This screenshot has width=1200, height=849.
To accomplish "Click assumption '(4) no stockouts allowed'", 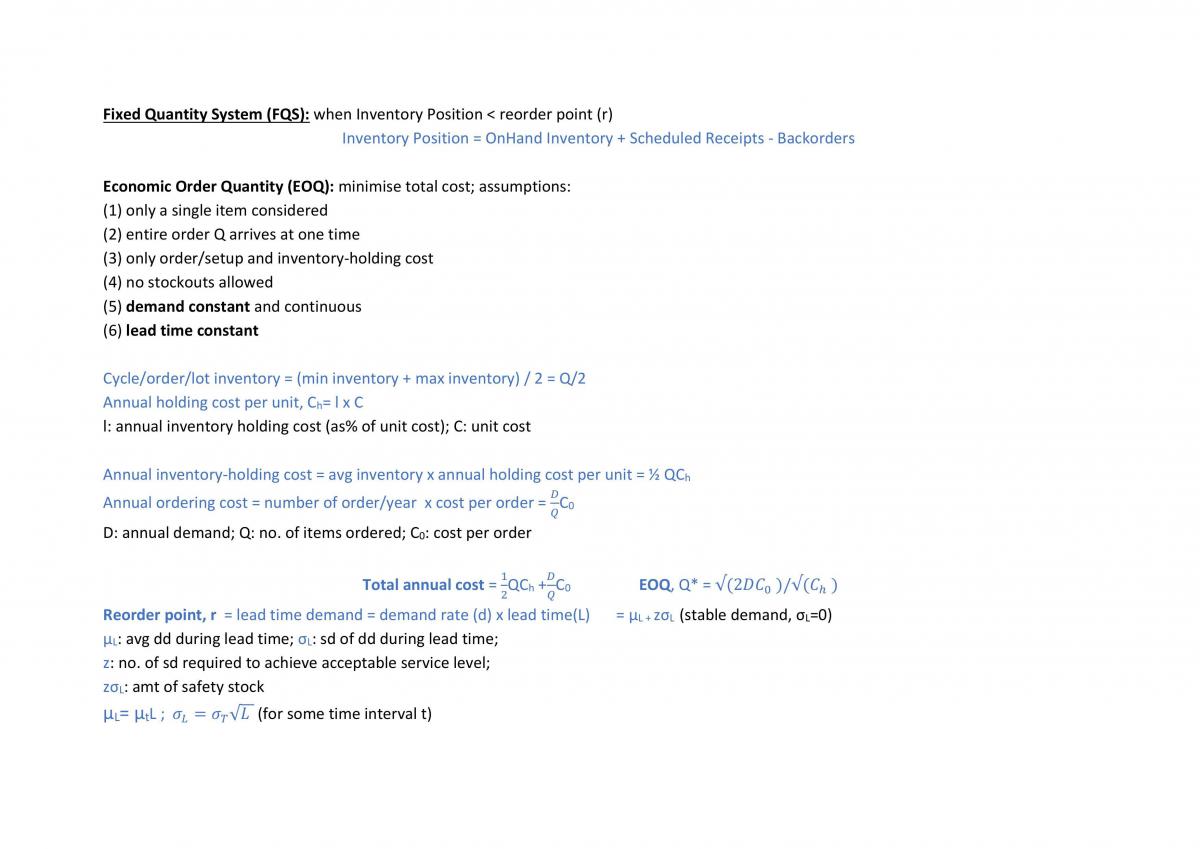I will tap(188, 282).
